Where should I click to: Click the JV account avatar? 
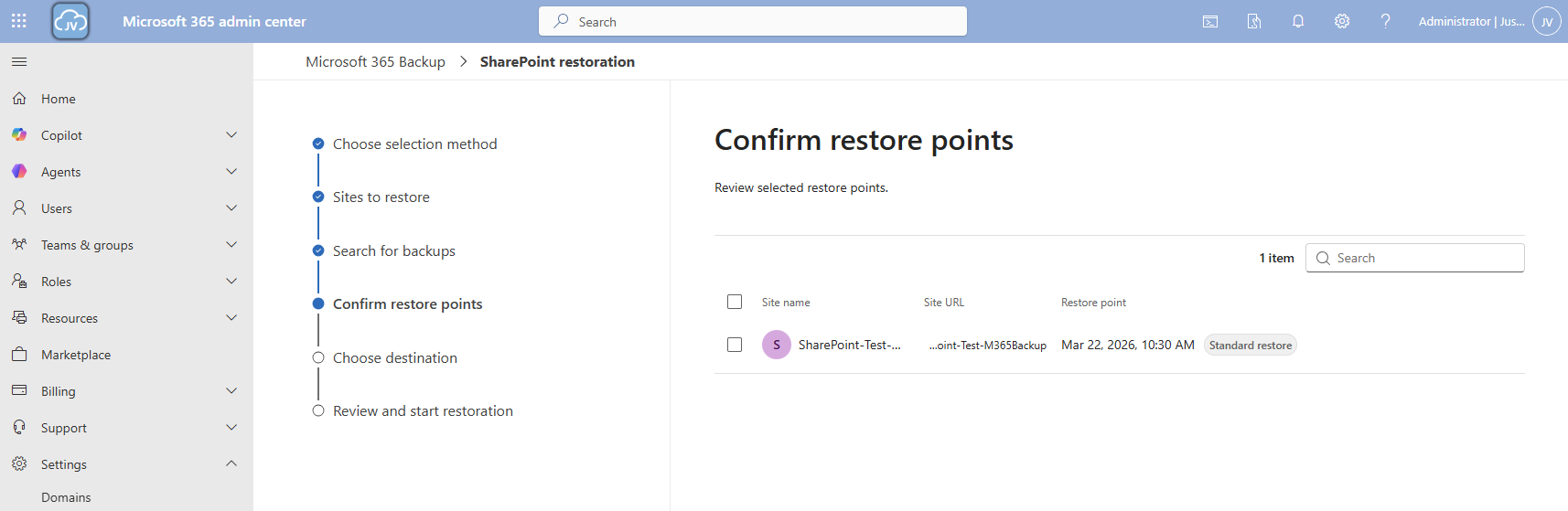pos(1546,21)
